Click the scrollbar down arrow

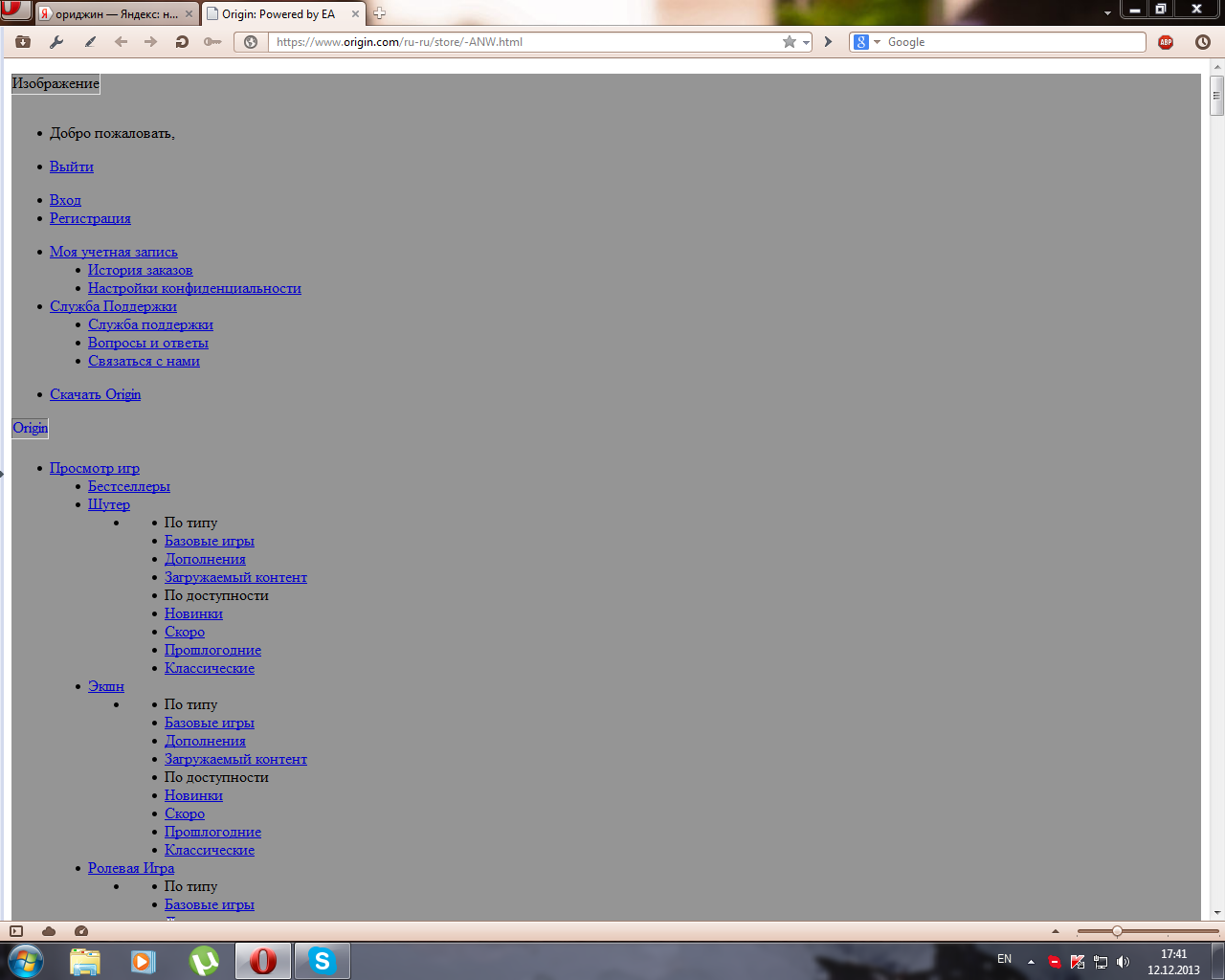coord(1217,913)
